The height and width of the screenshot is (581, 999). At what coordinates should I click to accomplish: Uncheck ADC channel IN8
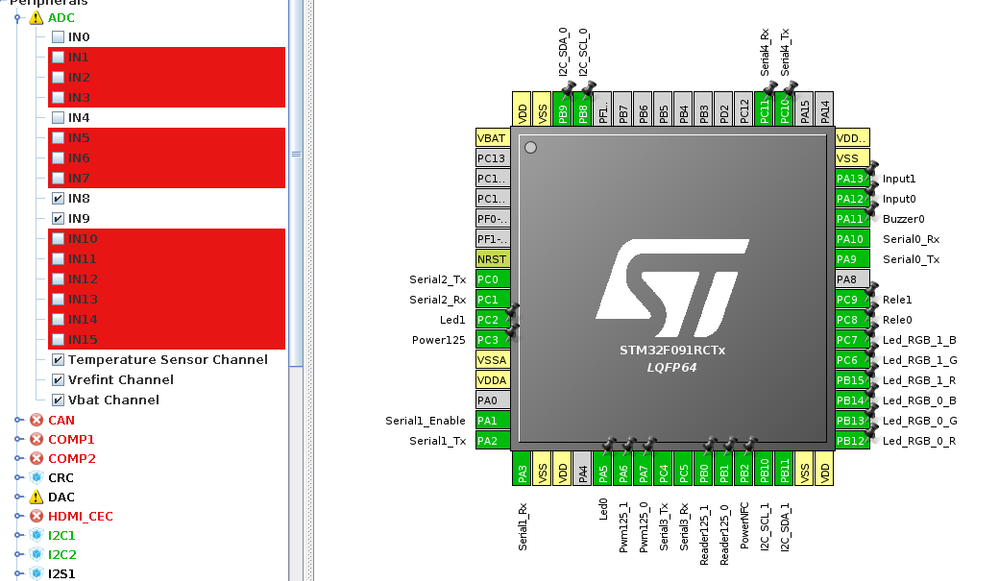click(58, 198)
